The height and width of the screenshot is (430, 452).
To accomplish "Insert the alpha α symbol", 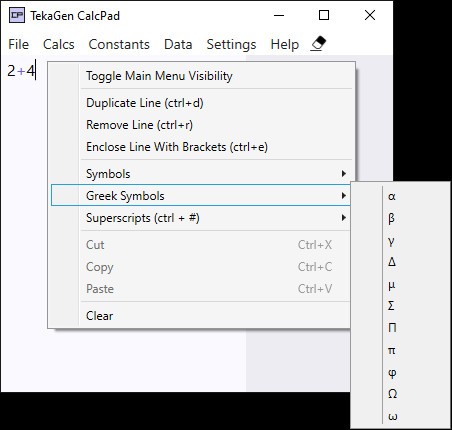I will coord(400,196).
